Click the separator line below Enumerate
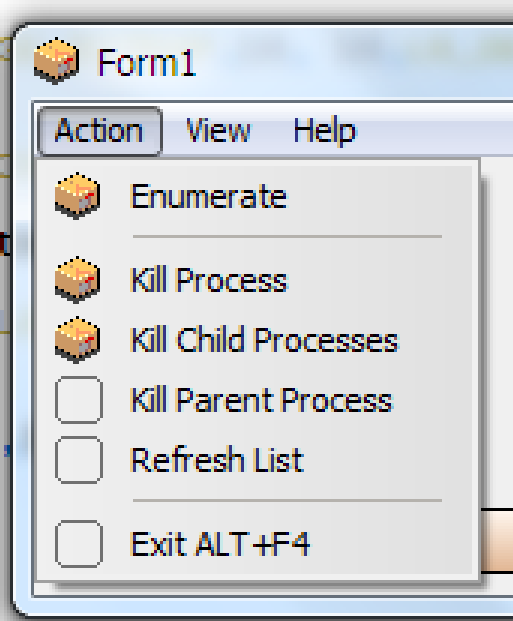 pyautogui.click(x=287, y=236)
